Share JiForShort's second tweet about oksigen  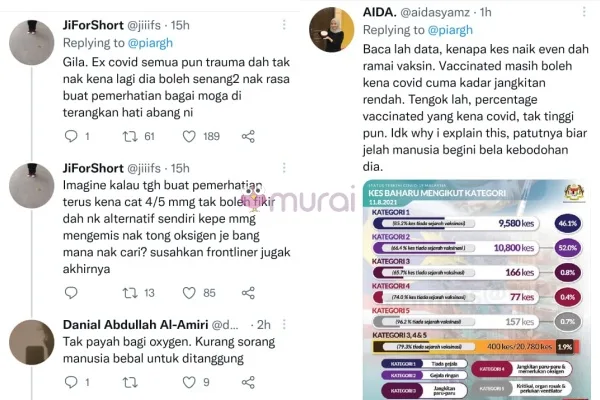pos(248,293)
